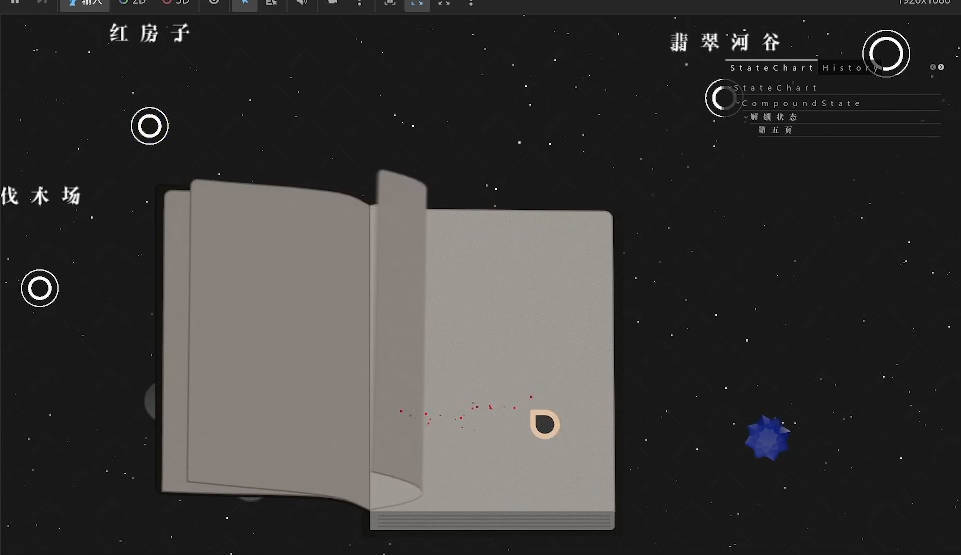Viewport: 961px width, 555px height.
Task: Click the 红房子 location label
Action: click(x=150, y=32)
